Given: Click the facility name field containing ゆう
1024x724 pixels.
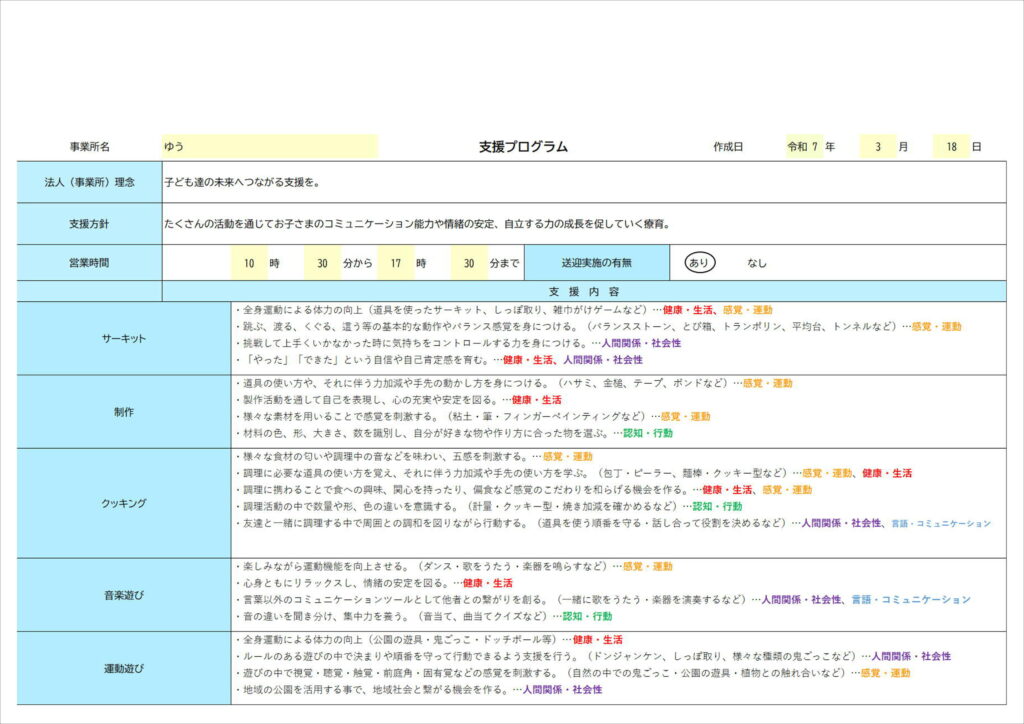Looking at the screenshot, I should tap(269, 146).
